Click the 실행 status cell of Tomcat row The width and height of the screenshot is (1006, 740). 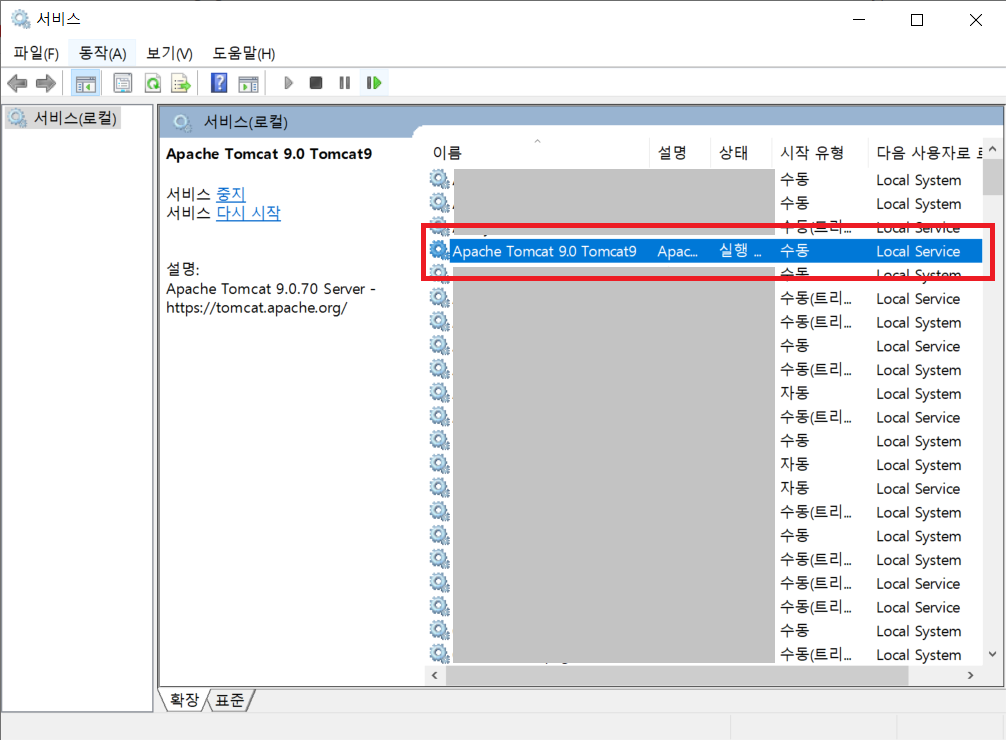click(740, 251)
